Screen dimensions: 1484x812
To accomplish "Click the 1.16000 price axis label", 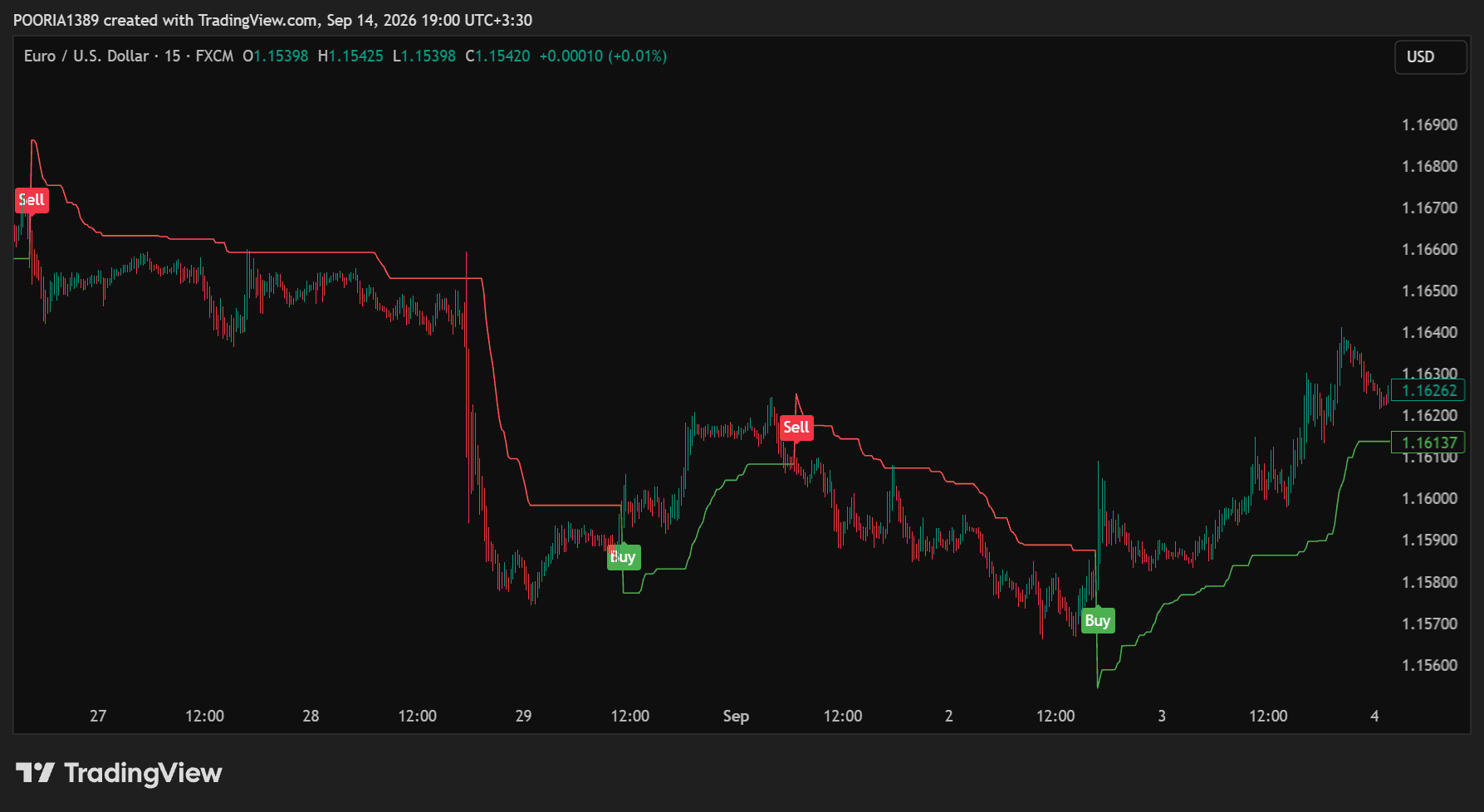I will [x=1429, y=498].
